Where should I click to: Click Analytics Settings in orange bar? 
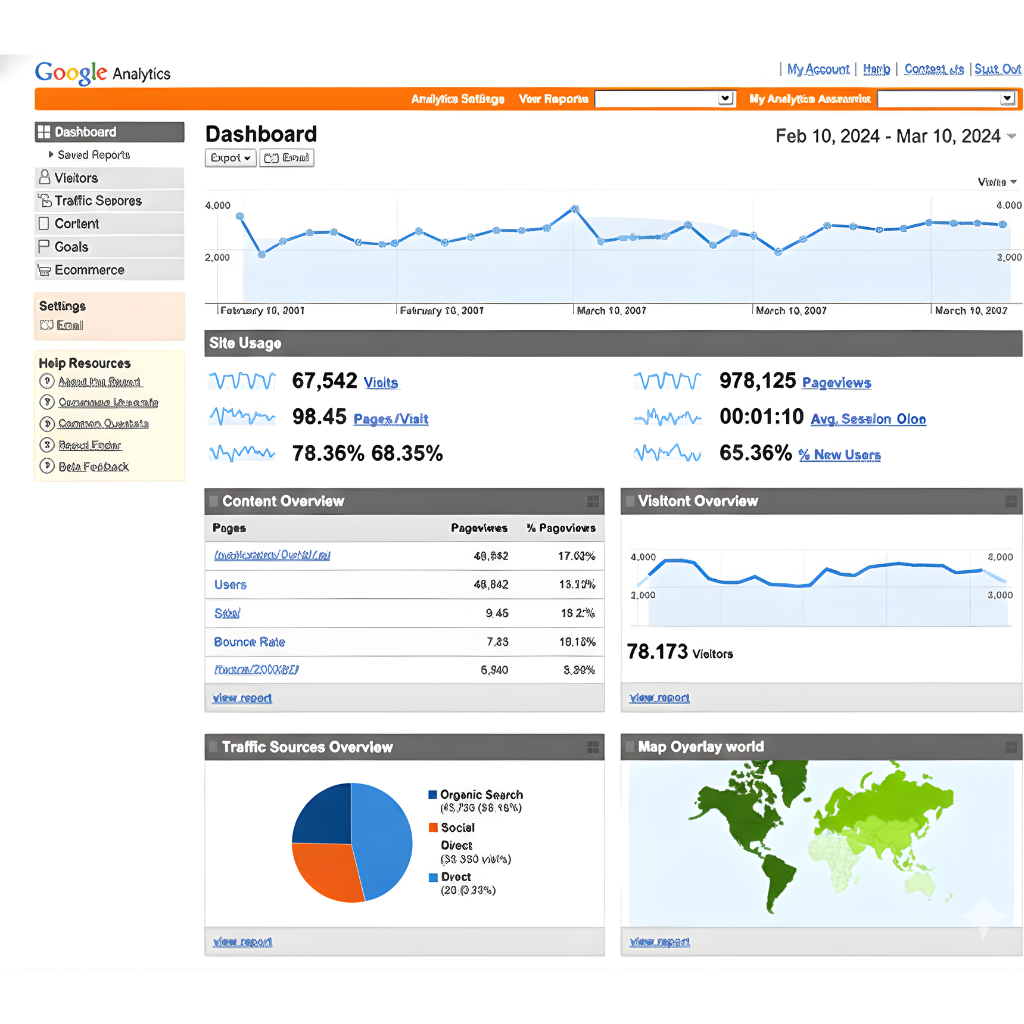(x=458, y=99)
